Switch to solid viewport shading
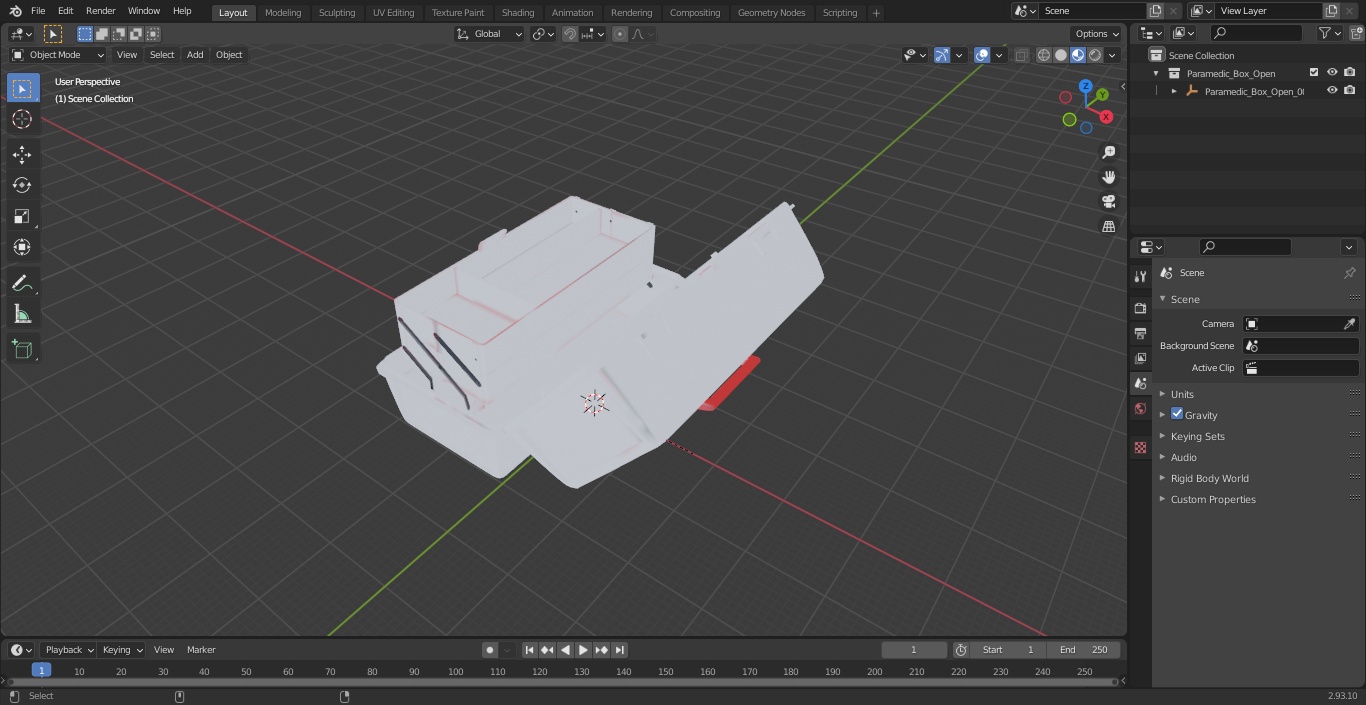1366x705 pixels. (1061, 55)
